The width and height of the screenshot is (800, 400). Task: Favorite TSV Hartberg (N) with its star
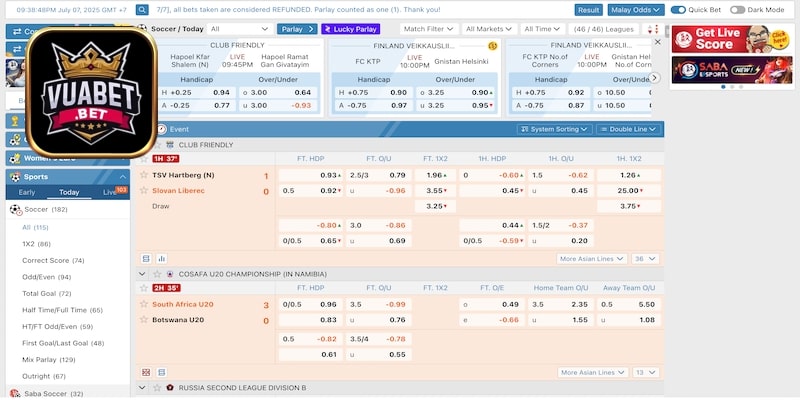point(144,175)
